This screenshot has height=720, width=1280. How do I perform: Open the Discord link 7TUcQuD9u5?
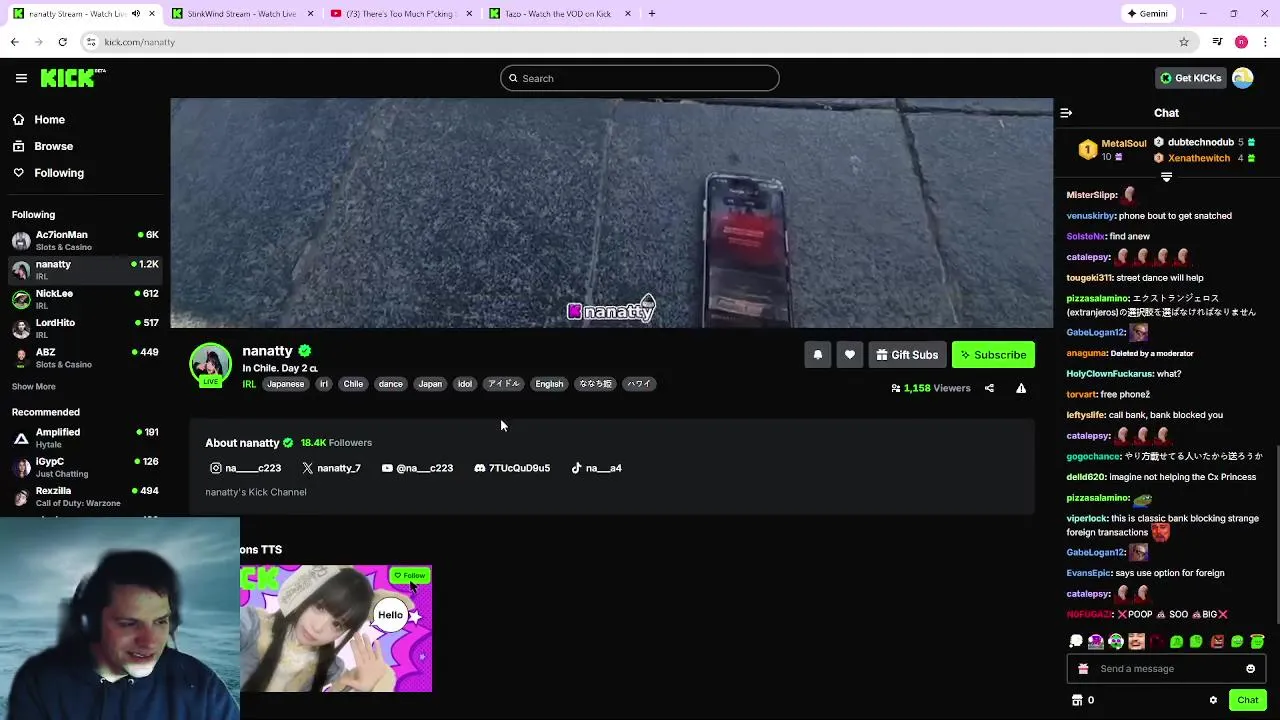tap(512, 468)
